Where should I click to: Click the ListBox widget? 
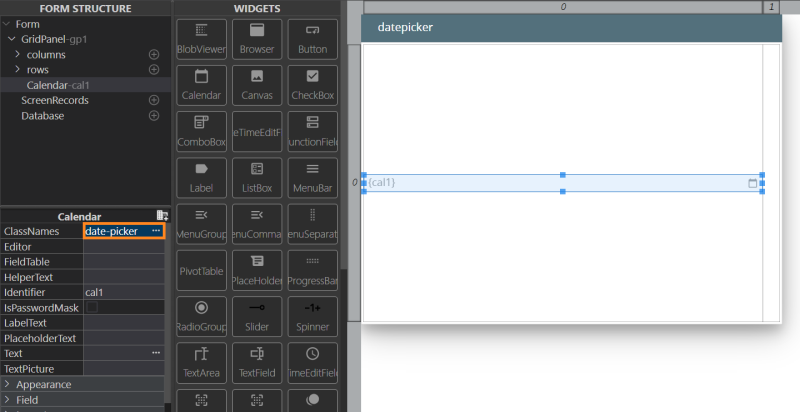(257, 176)
